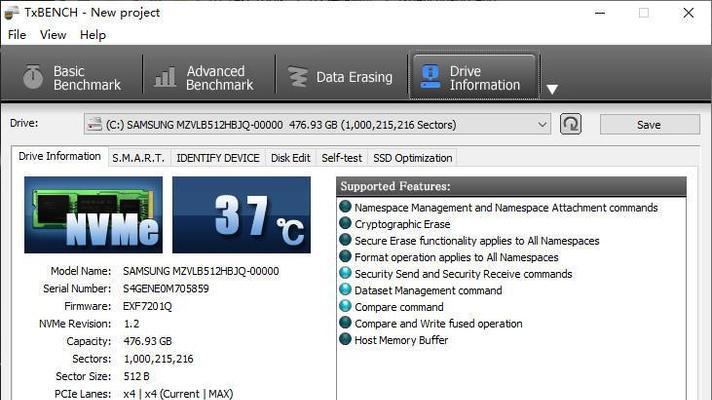Click the 37 °C temperature display
712x400 pixels.
(242, 215)
